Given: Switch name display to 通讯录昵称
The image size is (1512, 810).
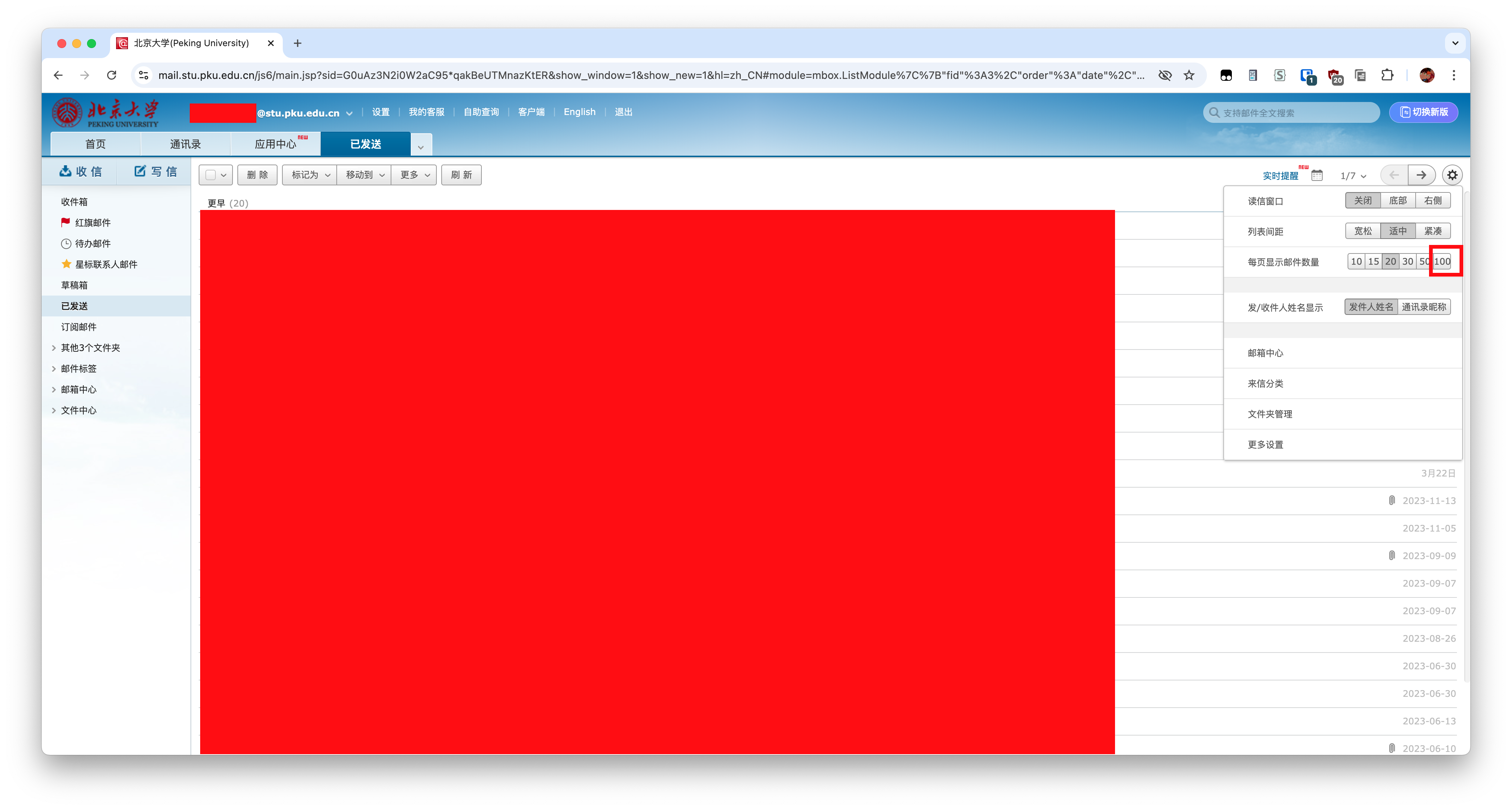Looking at the screenshot, I should [1424, 307].
